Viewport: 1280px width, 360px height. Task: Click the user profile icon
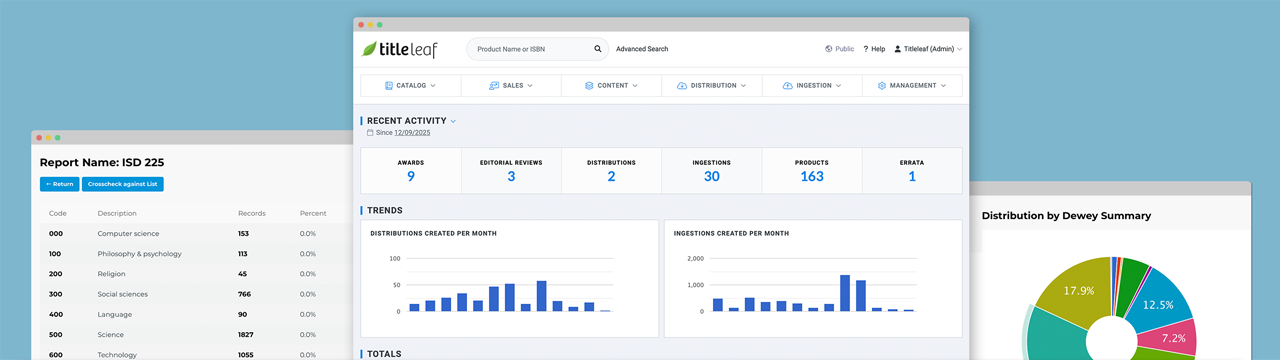(x=898, y=49)
